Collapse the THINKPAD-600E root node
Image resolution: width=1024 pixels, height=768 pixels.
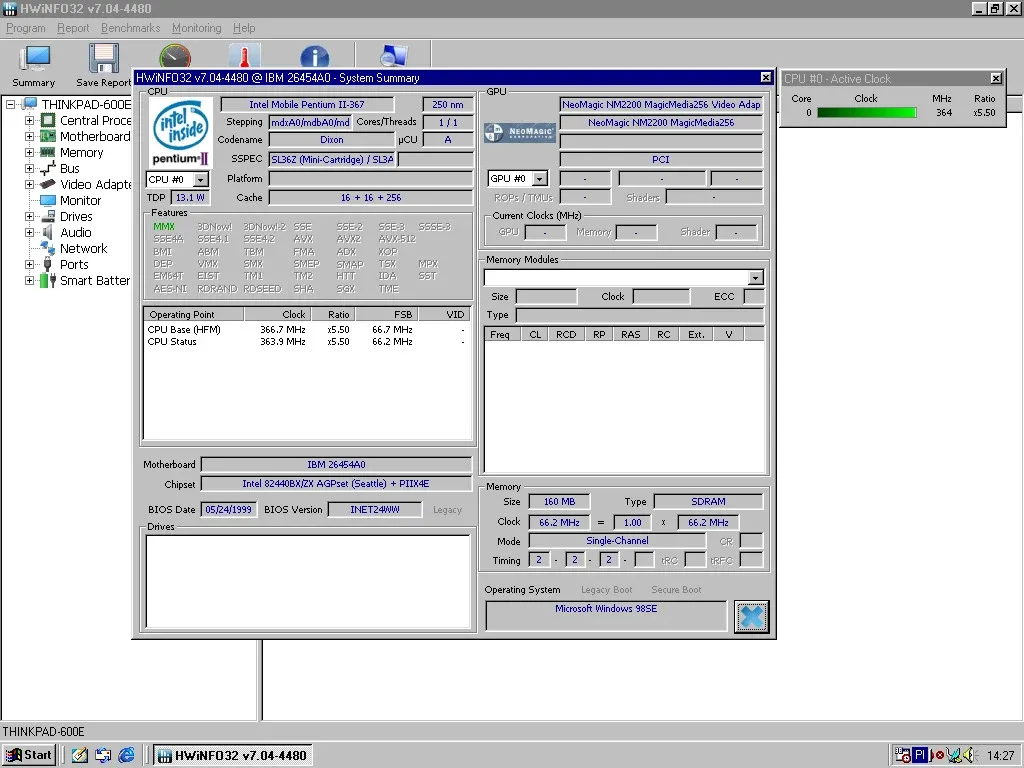[10, 104]
